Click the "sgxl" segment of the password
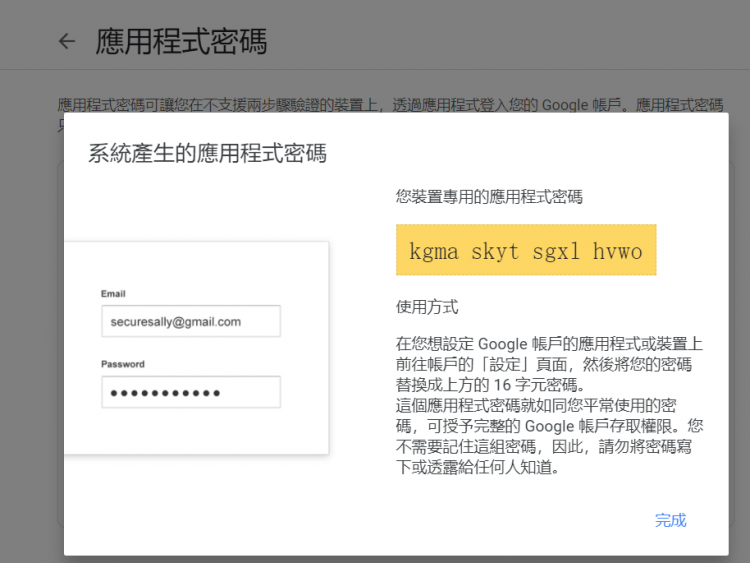The height and width of the screenshot is (563, 750). pyautogui.click(x=554, y=251)
